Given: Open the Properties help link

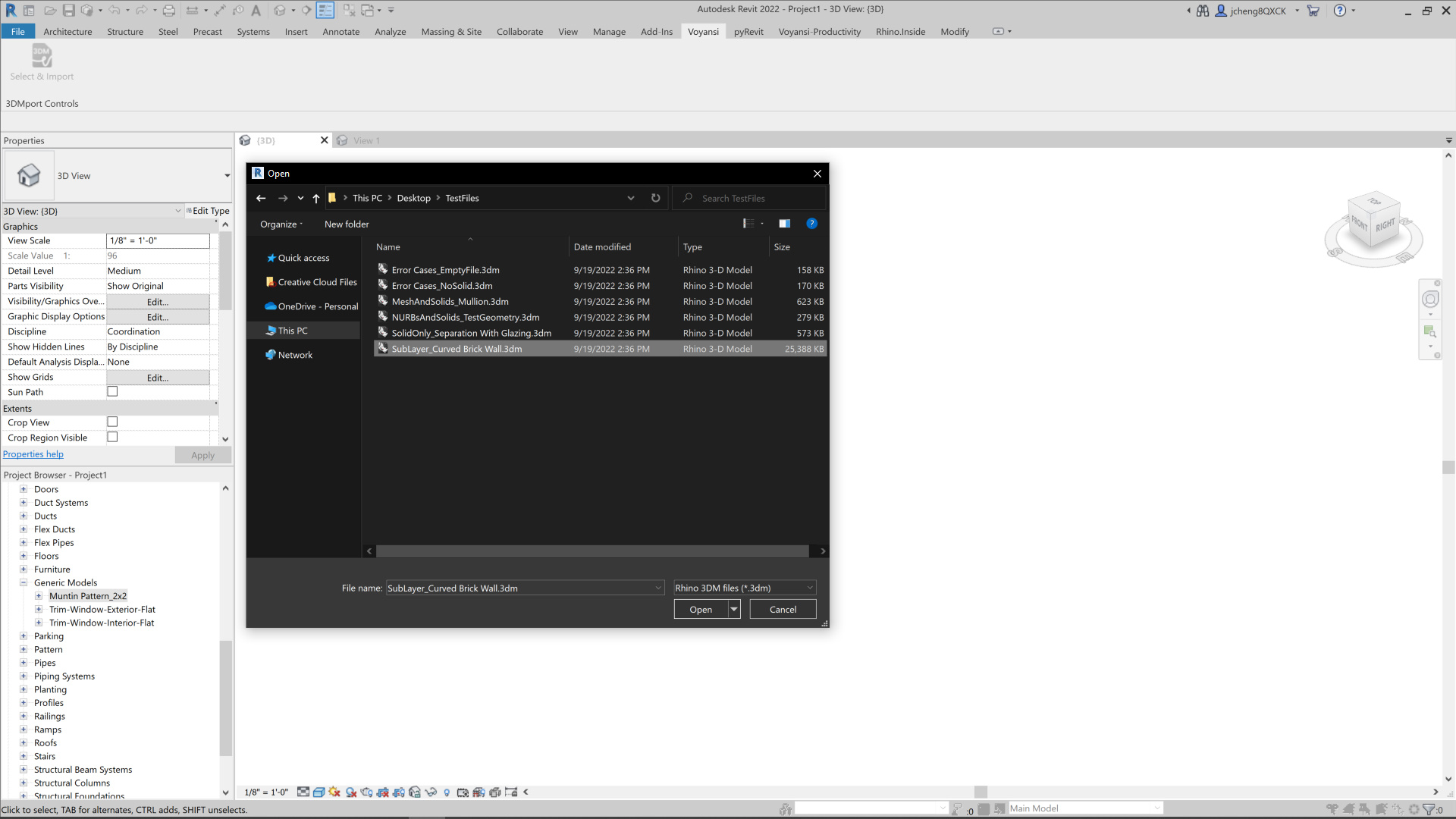Looking at the screenshot, I should point(33,454).
